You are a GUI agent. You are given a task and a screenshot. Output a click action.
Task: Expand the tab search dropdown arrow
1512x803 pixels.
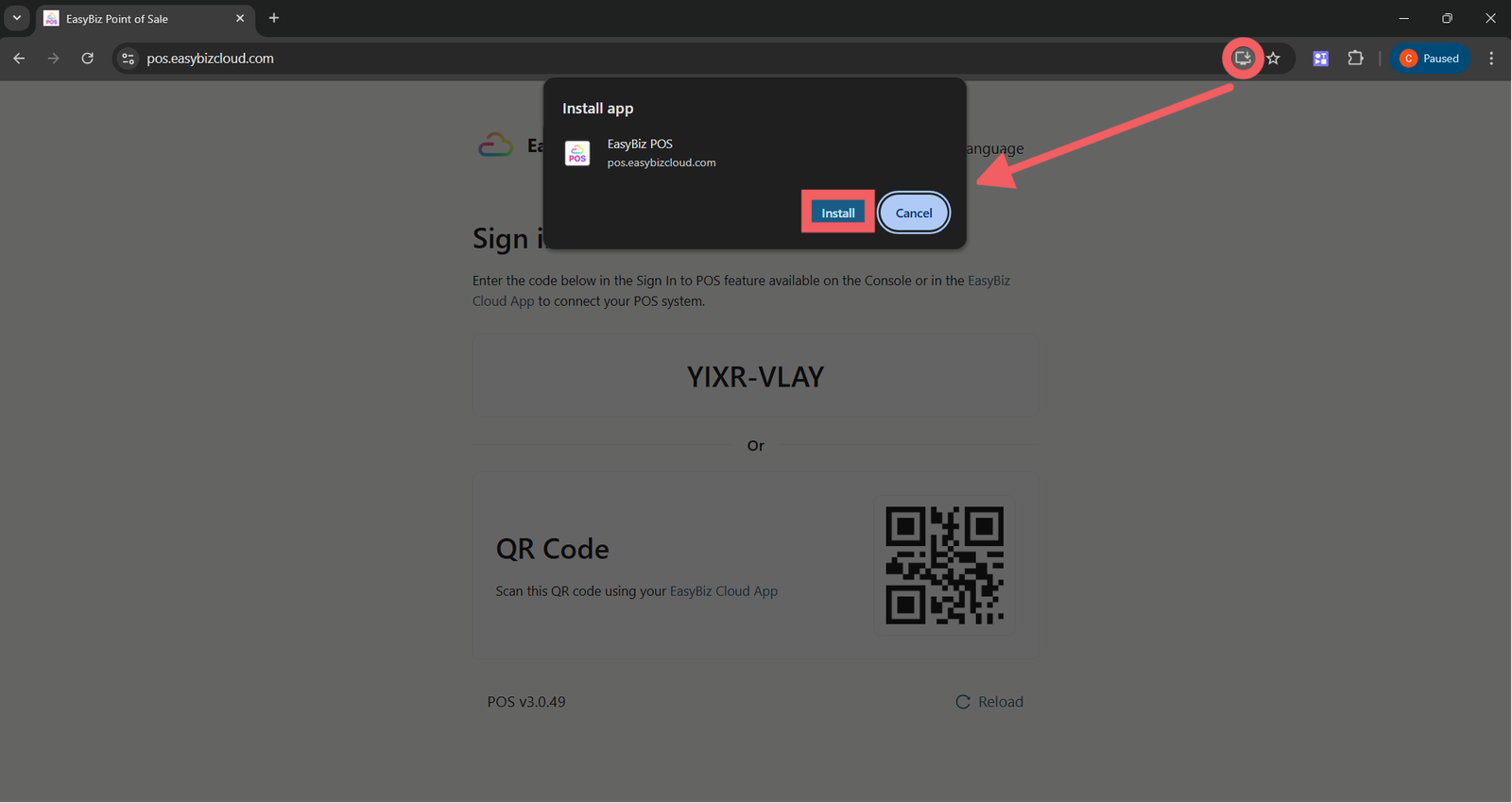pos(17,18)
